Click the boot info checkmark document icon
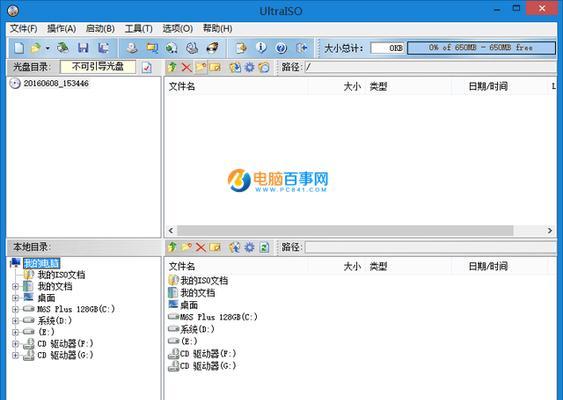 [146, 67]
